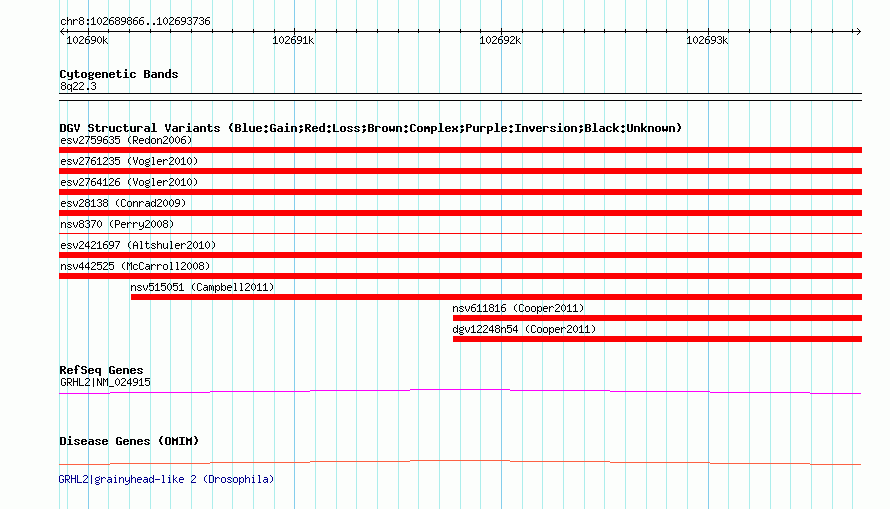
Task: Click the red bar under nsv611816
Action: click(657, 318)
